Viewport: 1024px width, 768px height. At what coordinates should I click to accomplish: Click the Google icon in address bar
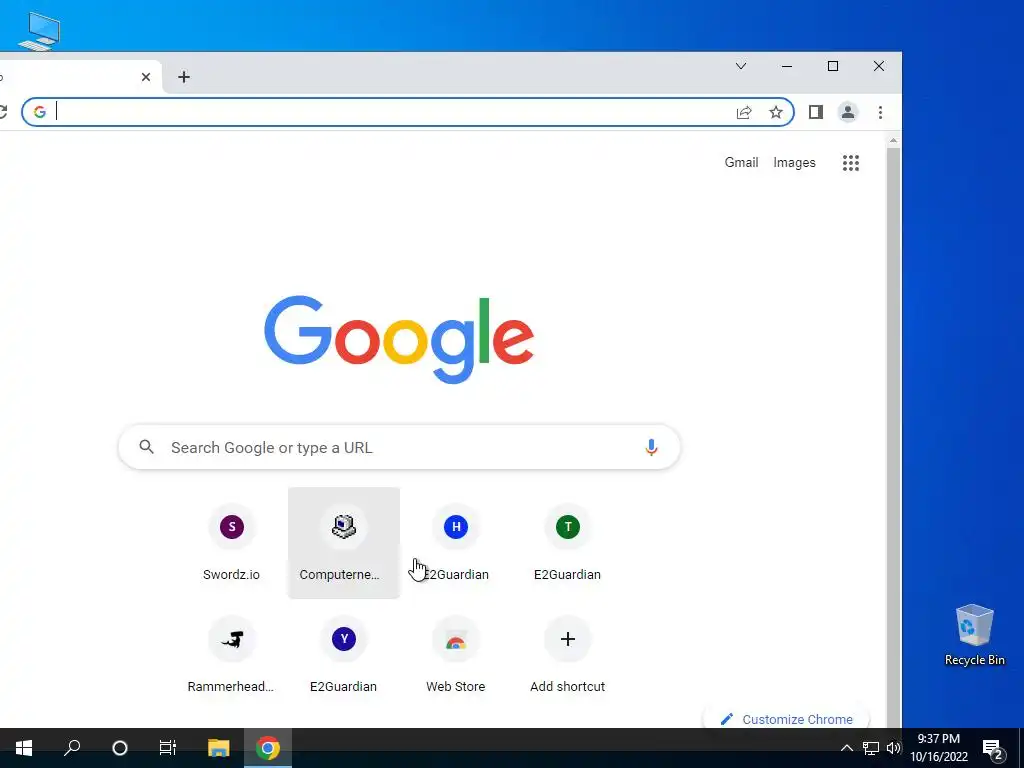click(40, 112)
